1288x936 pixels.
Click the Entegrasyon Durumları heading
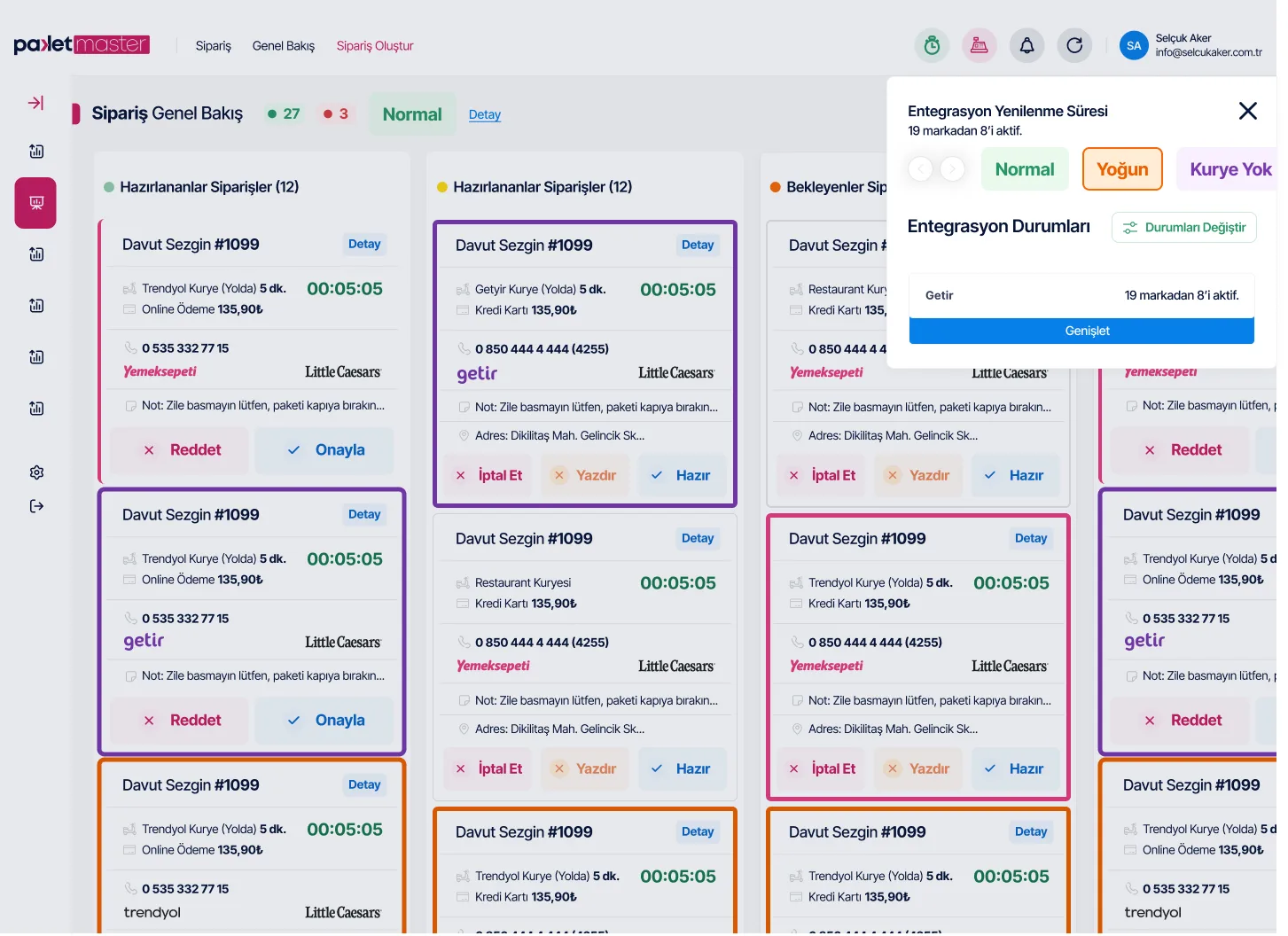coord(999,227)
